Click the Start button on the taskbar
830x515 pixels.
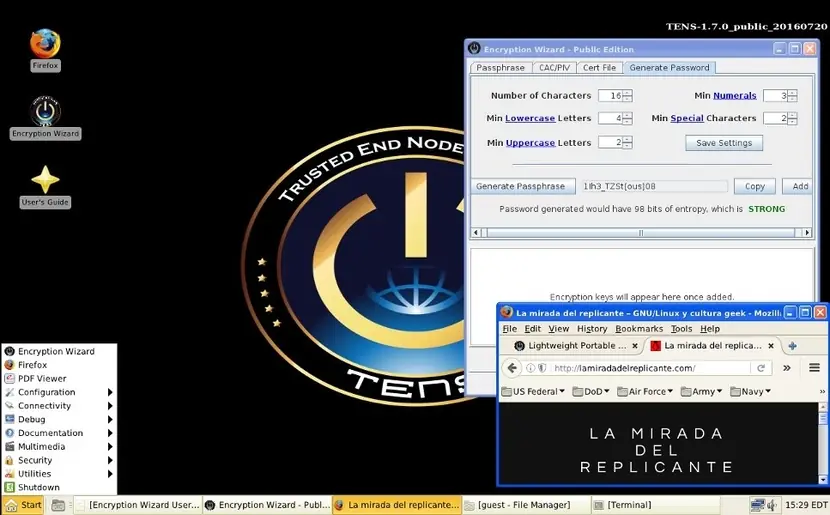23,505
